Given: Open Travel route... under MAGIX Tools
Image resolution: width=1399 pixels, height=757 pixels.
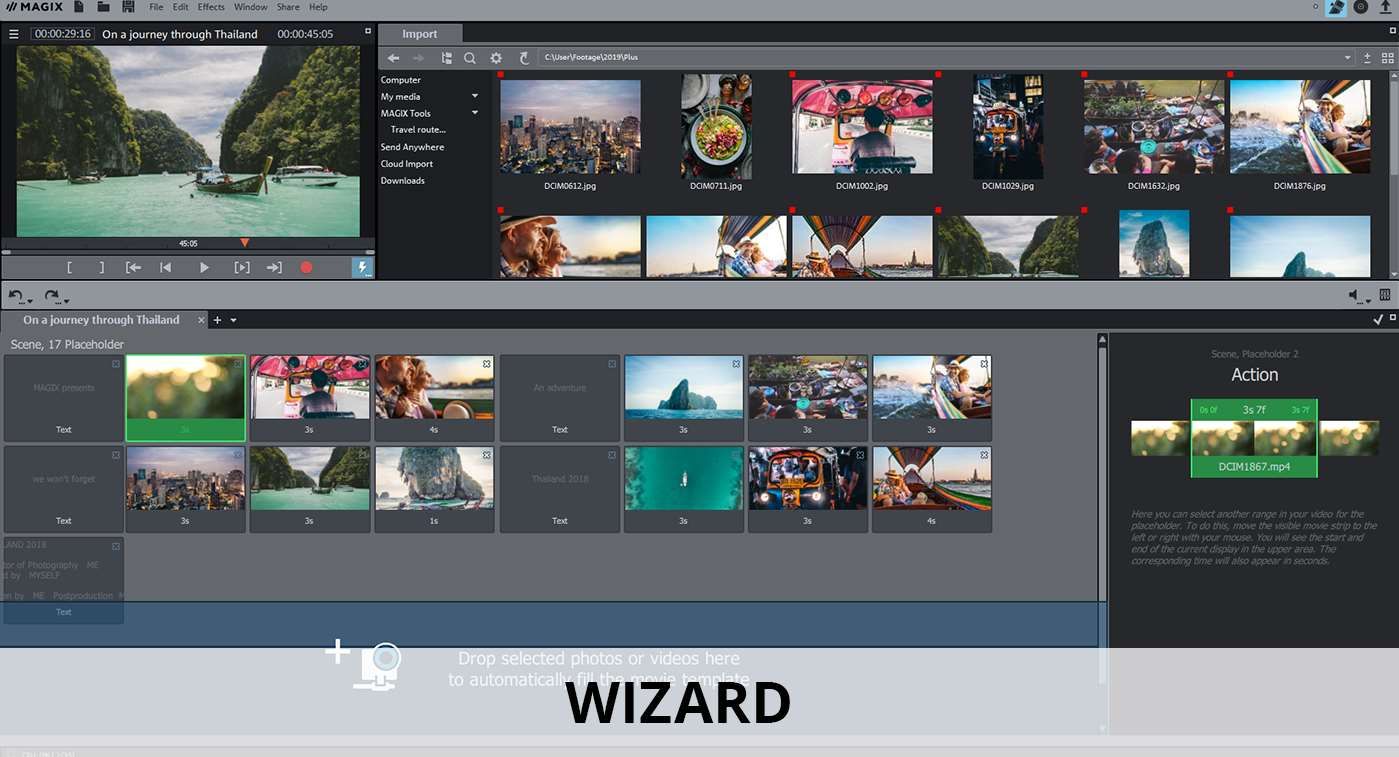Looking at the screenshot, I should (418, 130).
